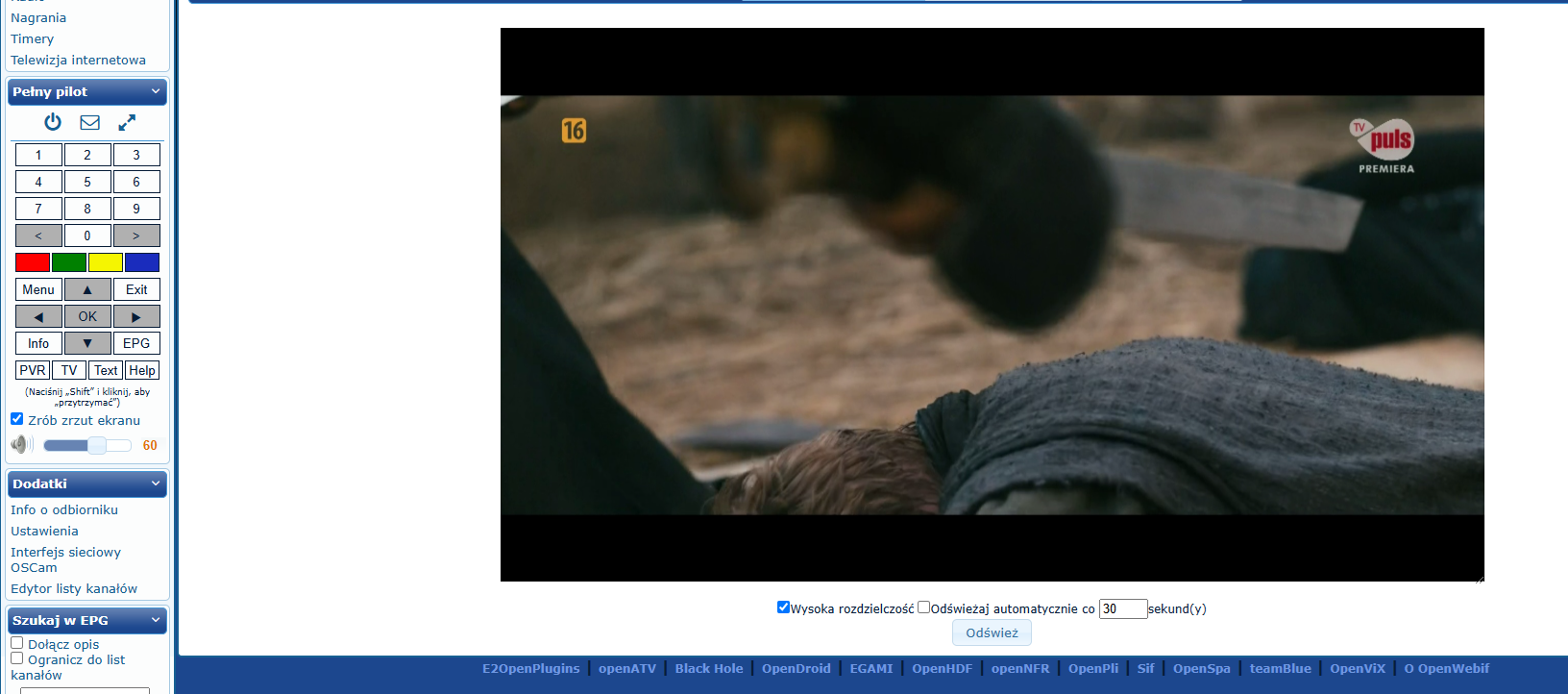Image resolution: width=1568 pixels, height=694 pixels.
Task: Click the 'Odśwież' refresh button
Action: tap(992, 632)
